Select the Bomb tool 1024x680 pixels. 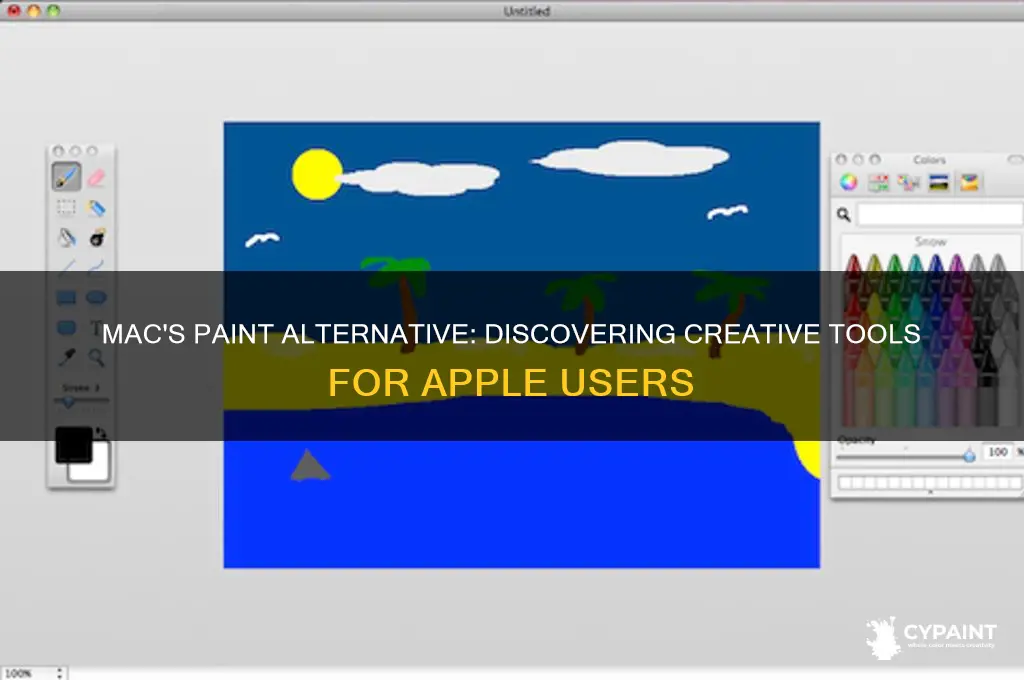(97, 238)
